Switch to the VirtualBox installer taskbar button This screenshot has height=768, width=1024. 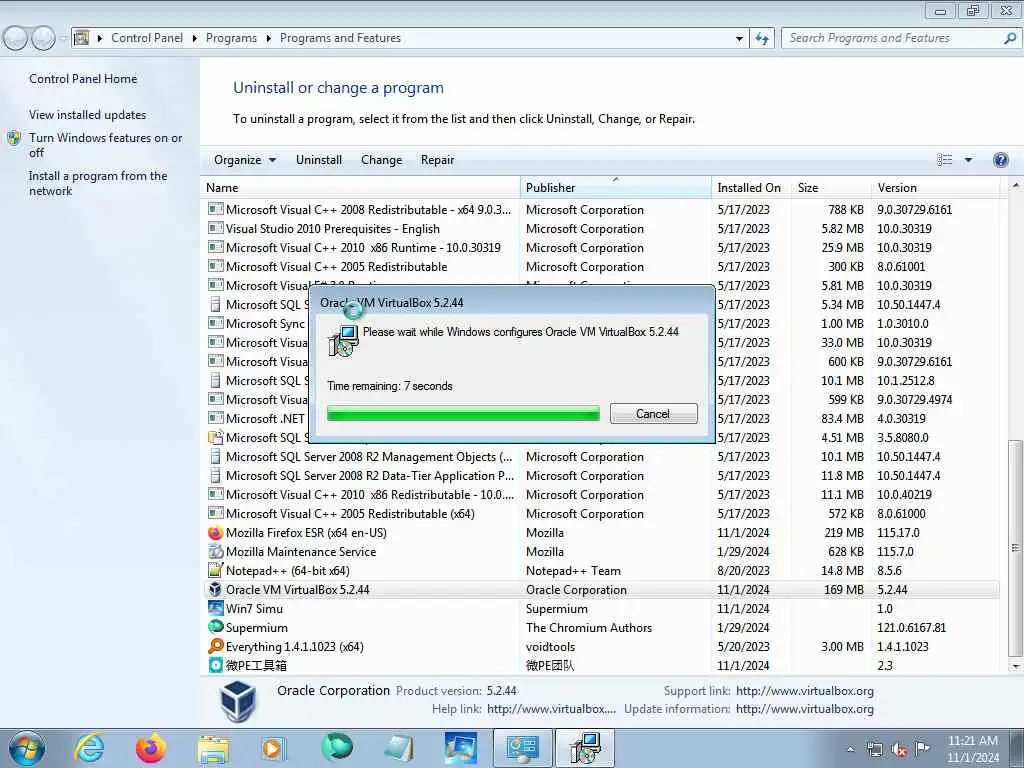click(585, 748)
